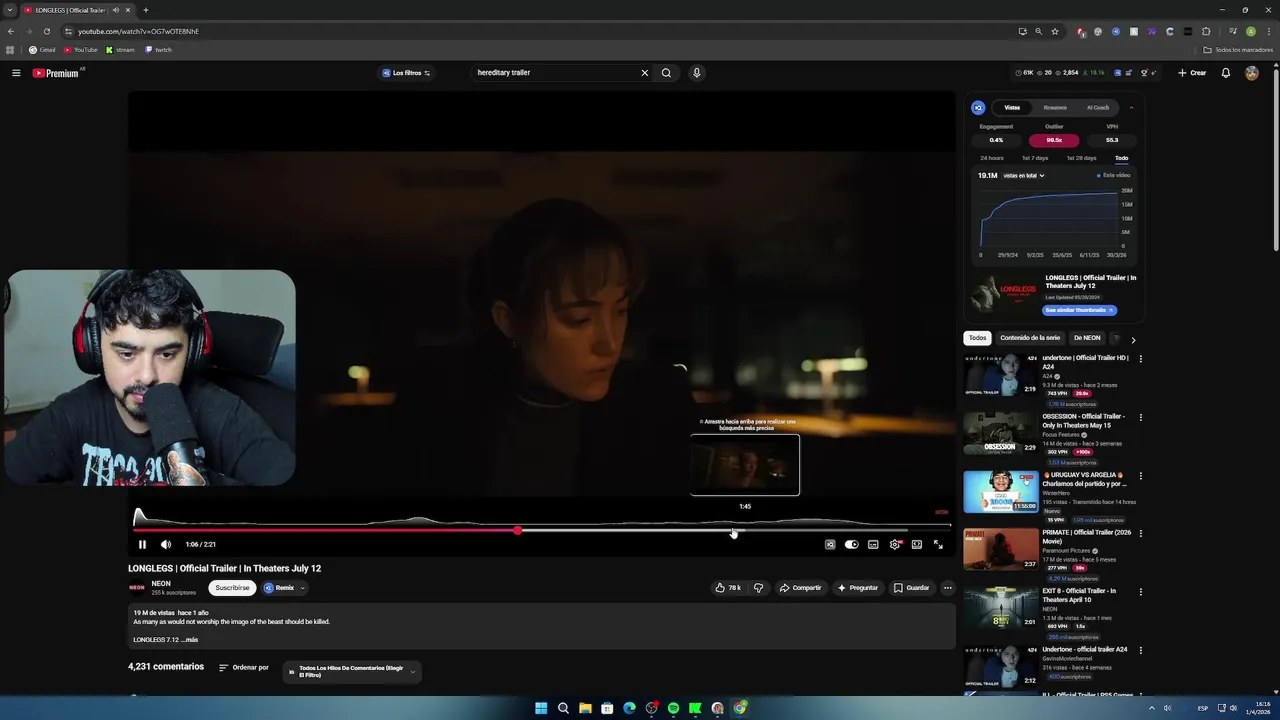
Task: Click the Compartir share button
Action: (801, 588)
